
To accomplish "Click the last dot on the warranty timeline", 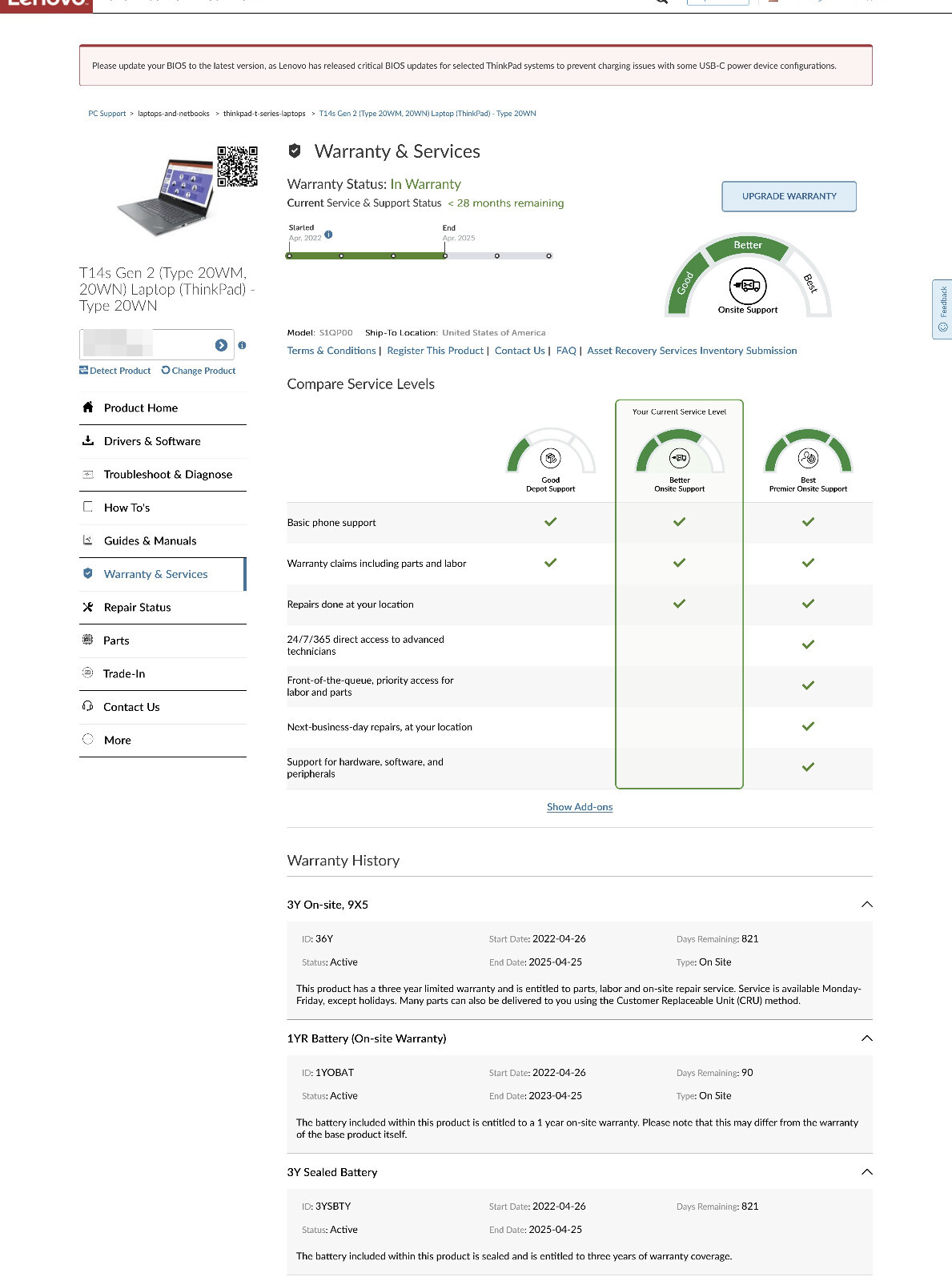I will (548, 256).
